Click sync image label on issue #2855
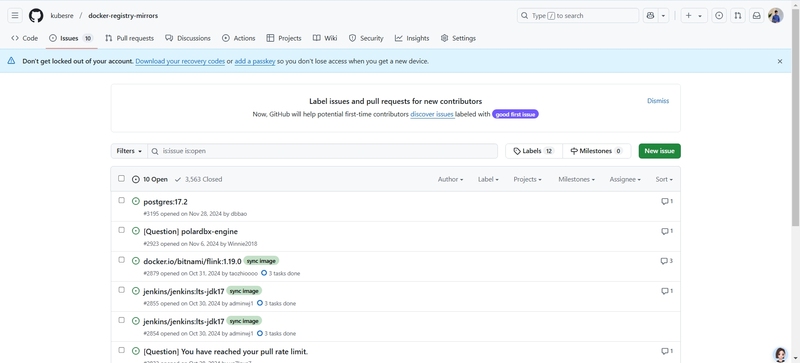The image size is (800, 363). pyautogui.click(x=244, y=291)
